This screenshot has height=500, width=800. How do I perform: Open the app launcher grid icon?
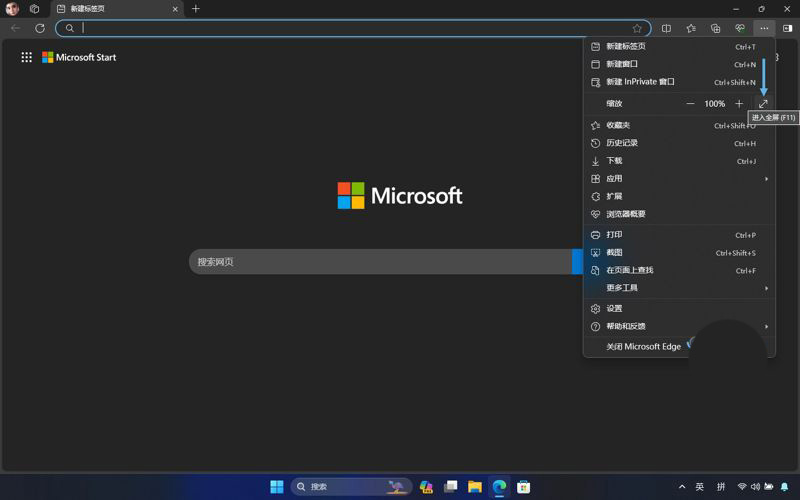(27, 57)
